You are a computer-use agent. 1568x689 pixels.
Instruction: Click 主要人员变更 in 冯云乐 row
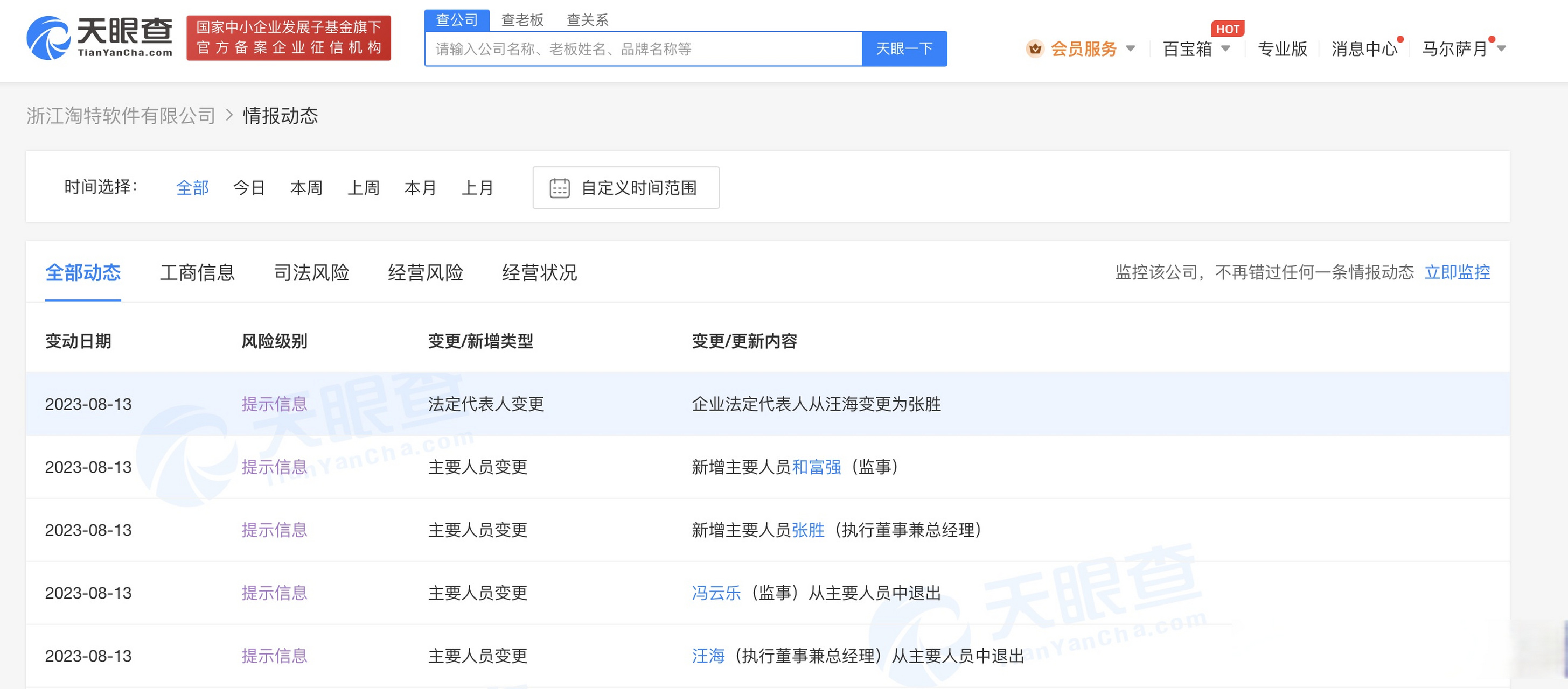478,593
